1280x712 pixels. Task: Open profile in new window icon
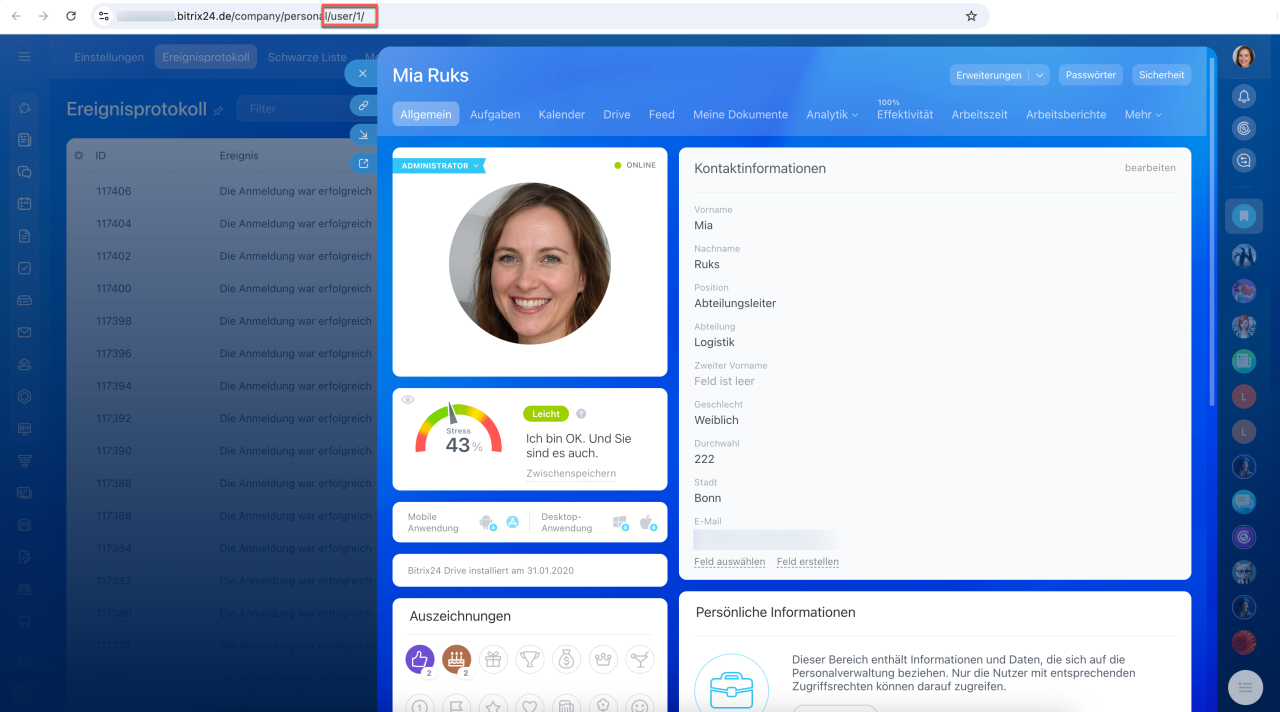[x=363, y=163]
